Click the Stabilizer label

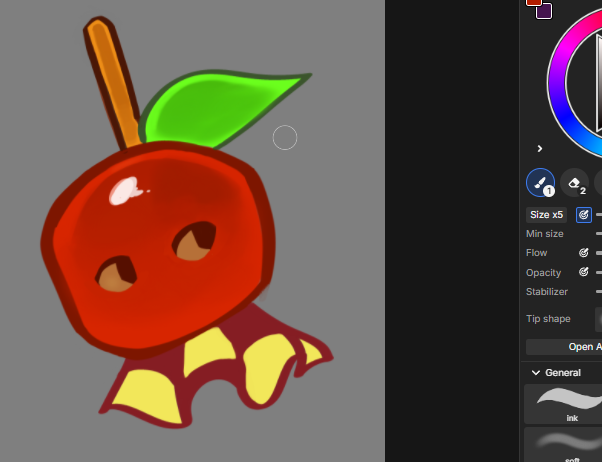tap(547, 291)
